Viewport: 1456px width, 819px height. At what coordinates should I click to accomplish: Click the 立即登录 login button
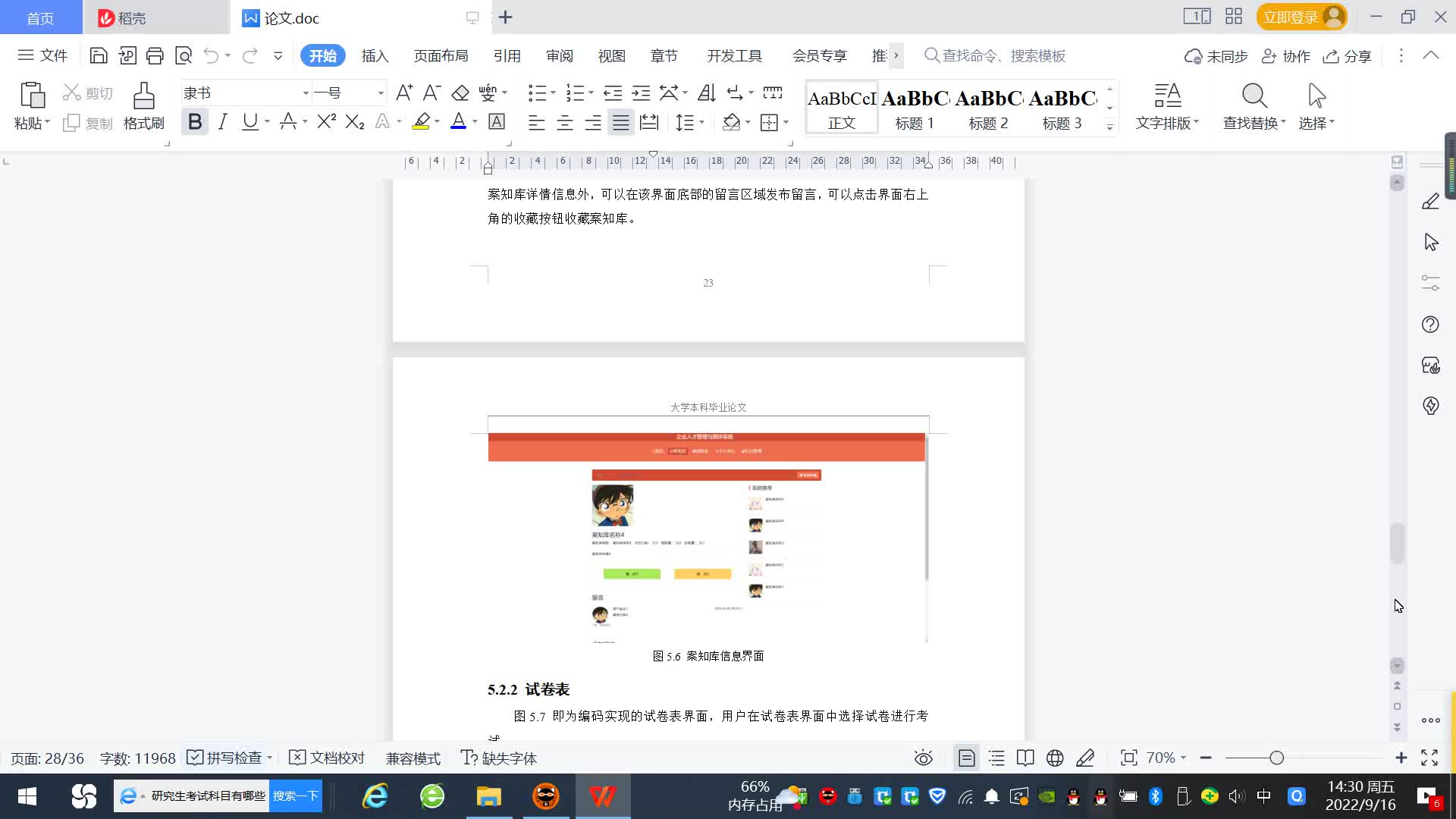[1291, 17]
